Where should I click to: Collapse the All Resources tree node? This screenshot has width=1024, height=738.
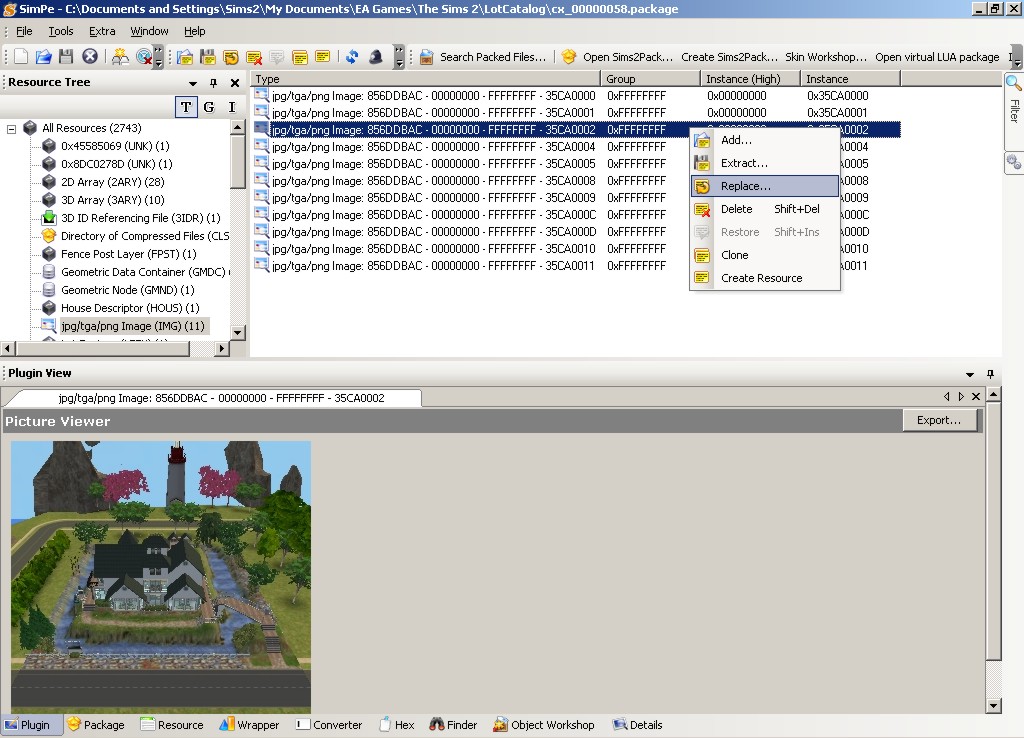[x=12, y=128]
